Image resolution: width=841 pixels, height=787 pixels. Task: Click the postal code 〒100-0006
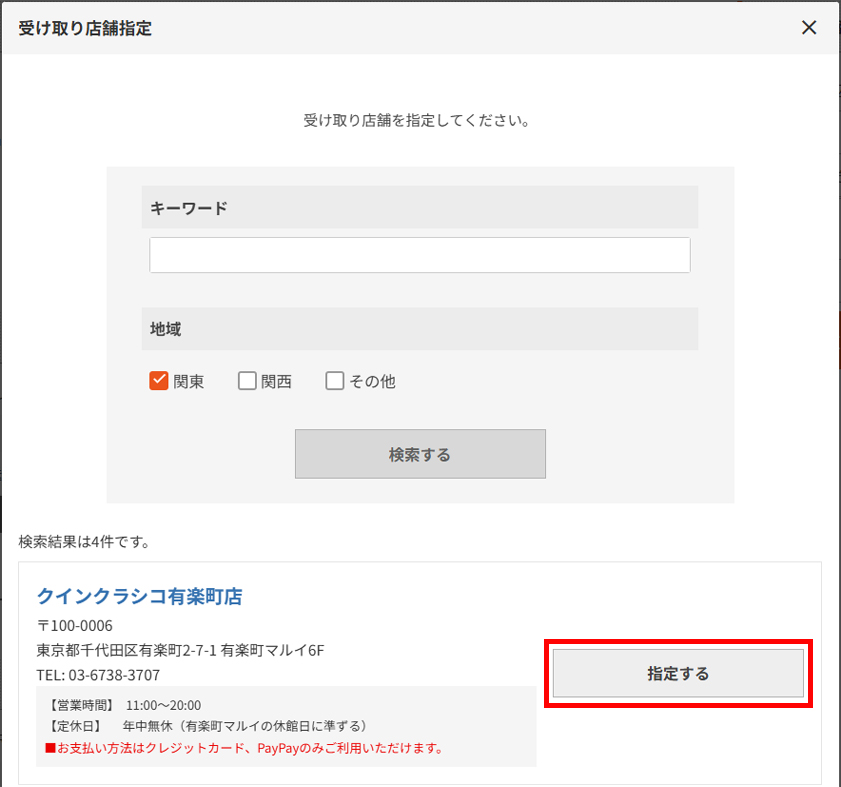click(x=72, y=624)
